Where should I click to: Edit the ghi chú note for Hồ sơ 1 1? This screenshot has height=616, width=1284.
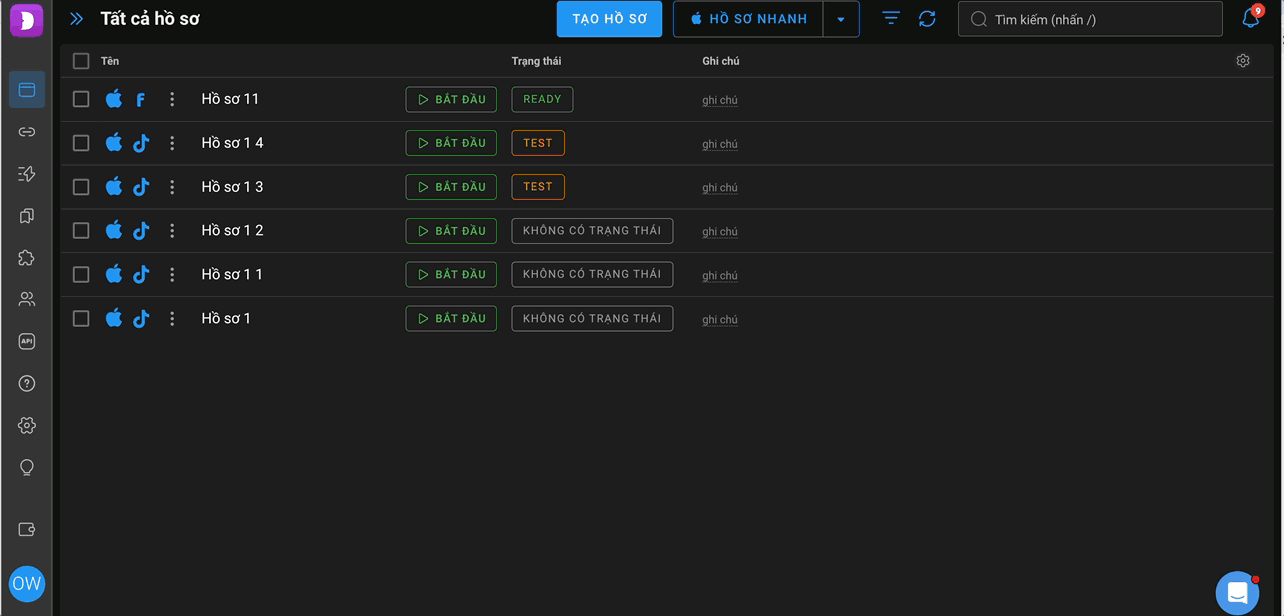tap(720, 275)
